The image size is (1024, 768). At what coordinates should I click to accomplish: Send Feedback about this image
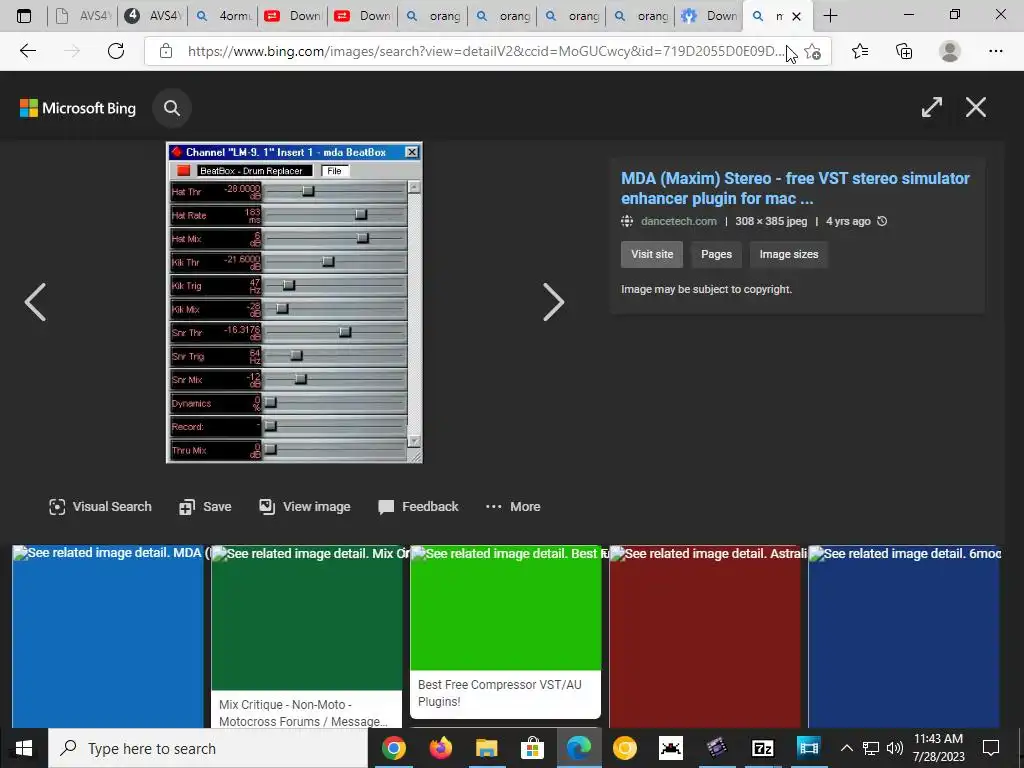click(418, 507)
